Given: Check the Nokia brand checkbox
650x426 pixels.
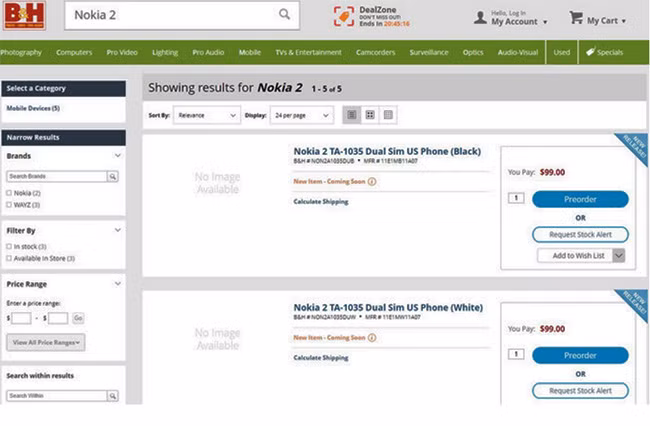Looking at the screenshot, I should click(x=10, y=192).
